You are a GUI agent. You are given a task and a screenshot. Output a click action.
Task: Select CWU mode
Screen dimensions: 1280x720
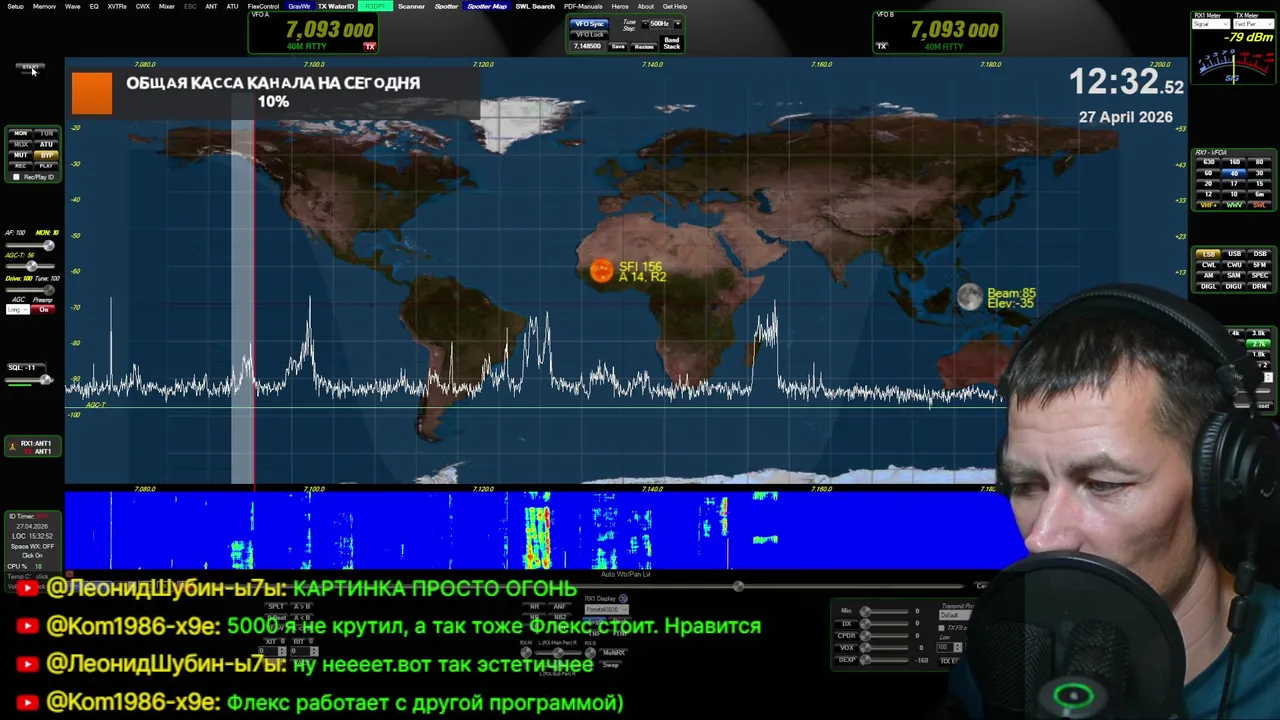tap(1235, 265)
